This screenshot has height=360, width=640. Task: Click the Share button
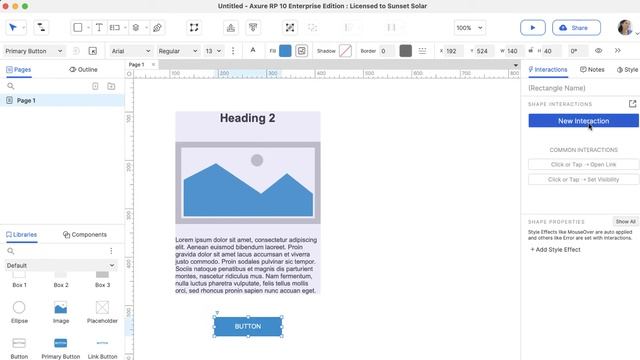(576, 28)
